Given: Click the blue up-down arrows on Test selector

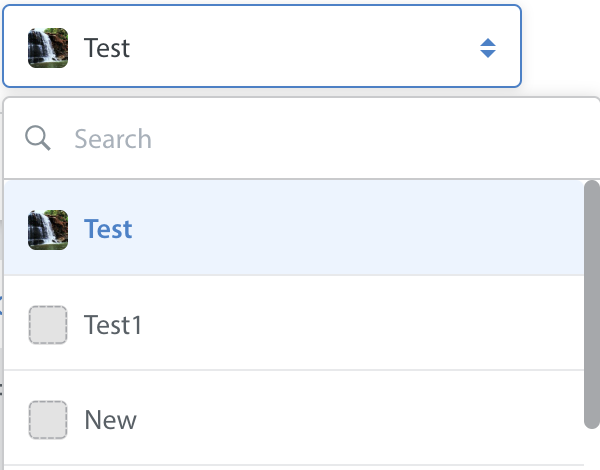Looking at the screenshot, I should pos(488,48).
